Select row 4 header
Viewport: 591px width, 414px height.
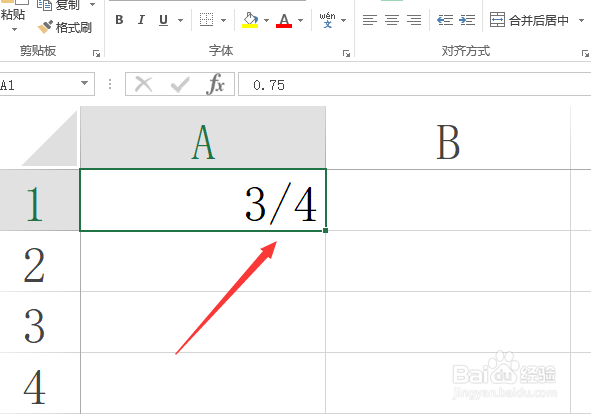pyautogui.click(x=39, y=383)
